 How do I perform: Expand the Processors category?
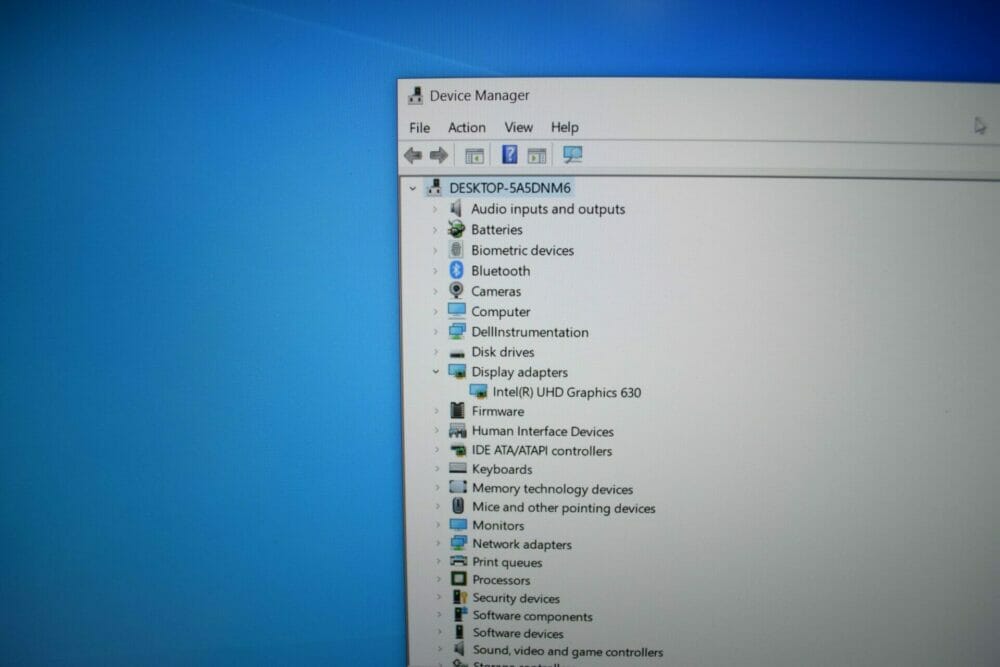[438, 580]
